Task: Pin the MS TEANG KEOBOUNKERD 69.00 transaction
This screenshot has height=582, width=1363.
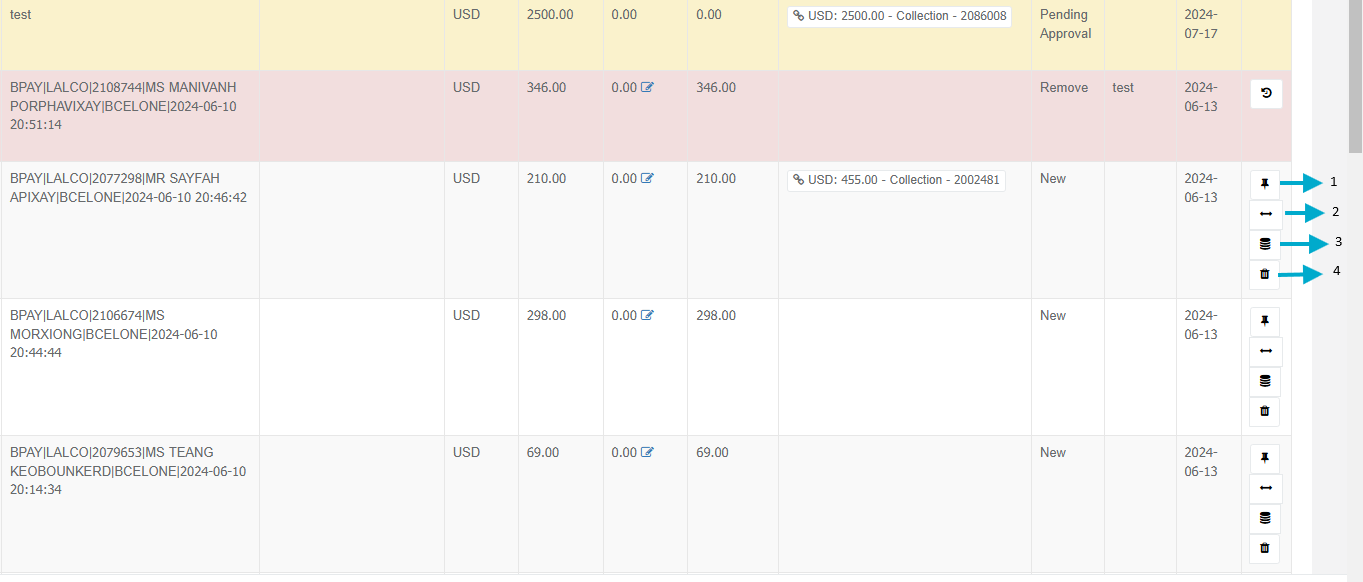Action: coord(1265,459)
